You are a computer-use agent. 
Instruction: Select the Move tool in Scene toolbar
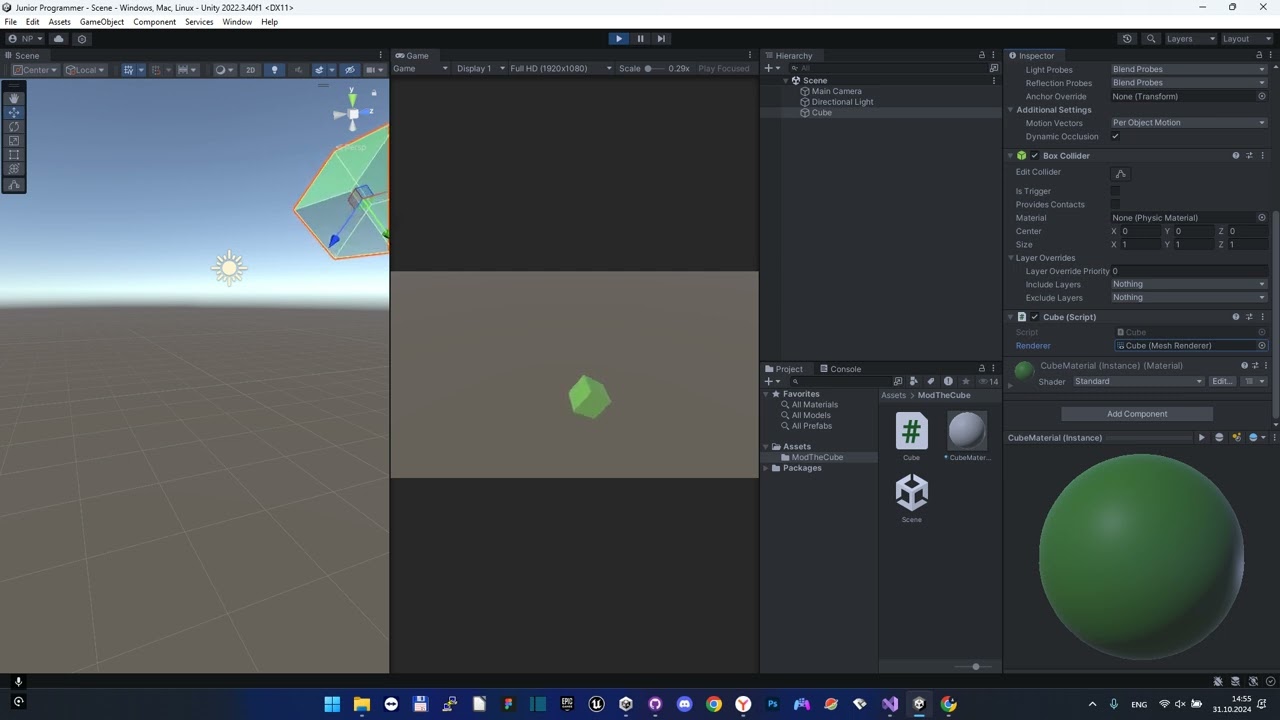pyautogui.click(x=14, y=113)
